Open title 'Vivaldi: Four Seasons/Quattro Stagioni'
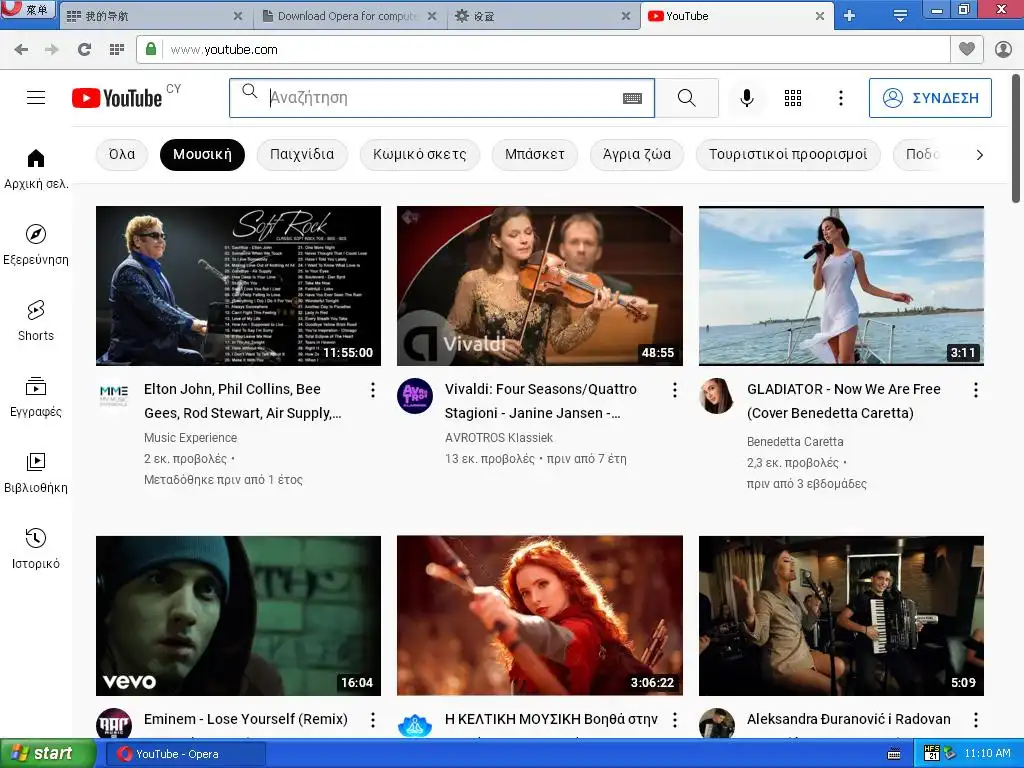The image size is (1024, 768). pos(541,401)
